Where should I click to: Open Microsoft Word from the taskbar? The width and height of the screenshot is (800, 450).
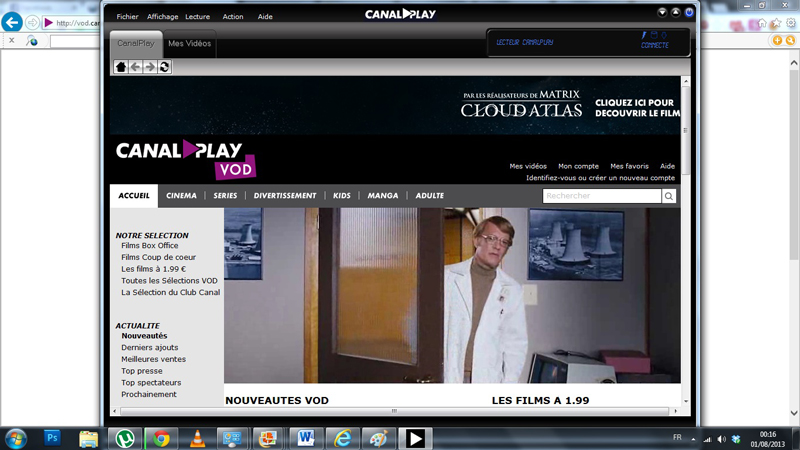[x=306, y=438]
